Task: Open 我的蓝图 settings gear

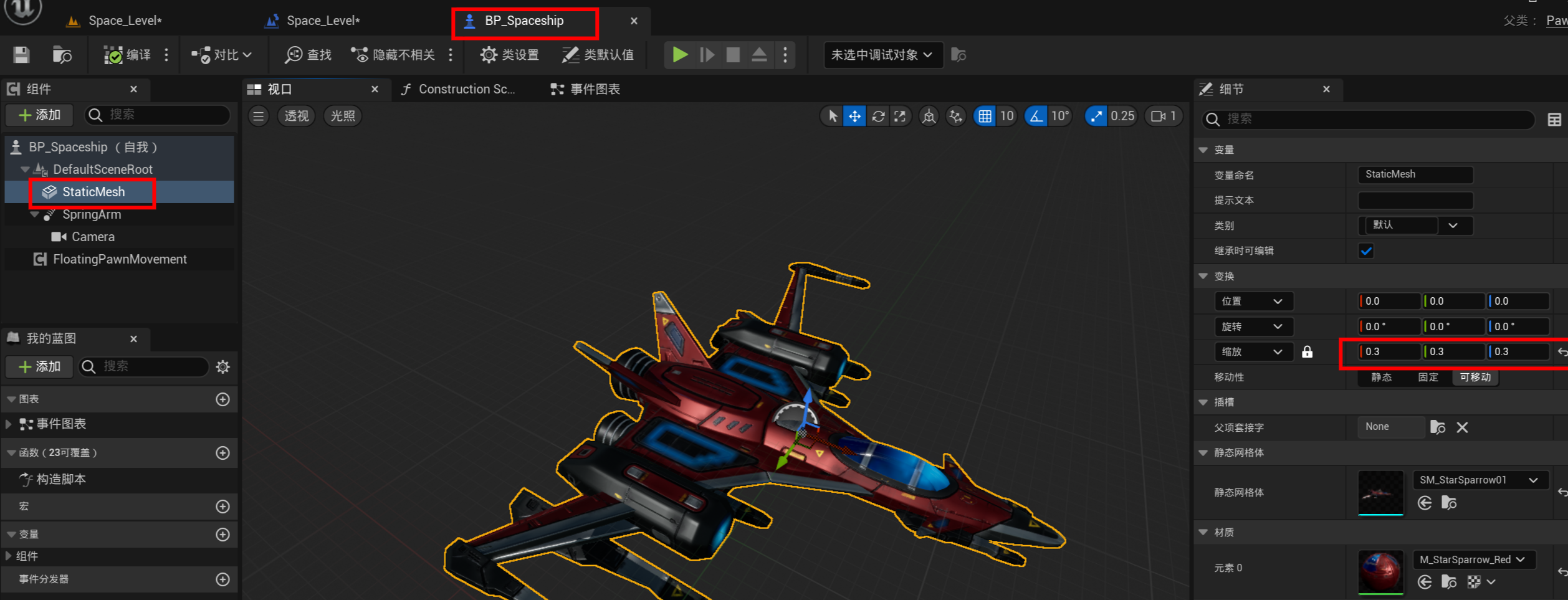Action: (x=222, y=366)
